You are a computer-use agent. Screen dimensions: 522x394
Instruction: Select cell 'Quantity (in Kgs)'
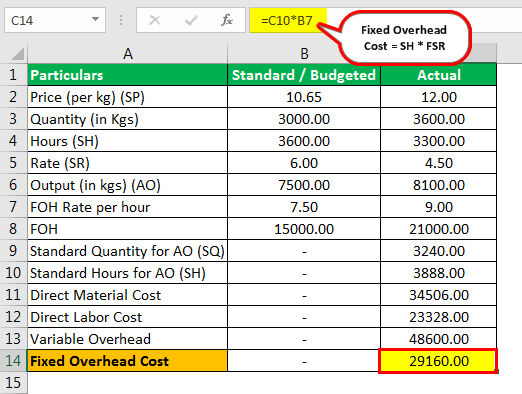click(x=128, y=119)
